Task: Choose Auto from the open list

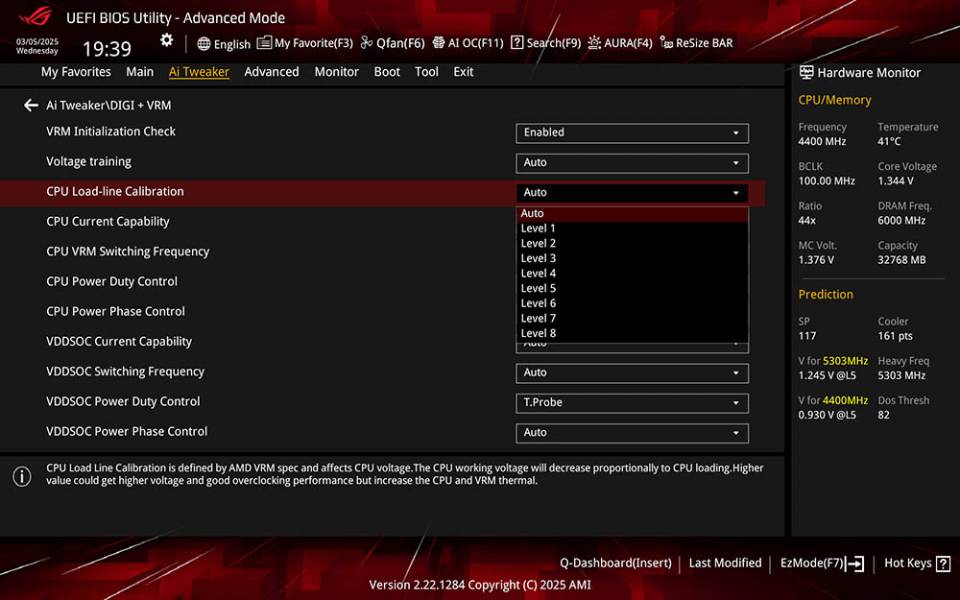Action: (x=632, y=214)
